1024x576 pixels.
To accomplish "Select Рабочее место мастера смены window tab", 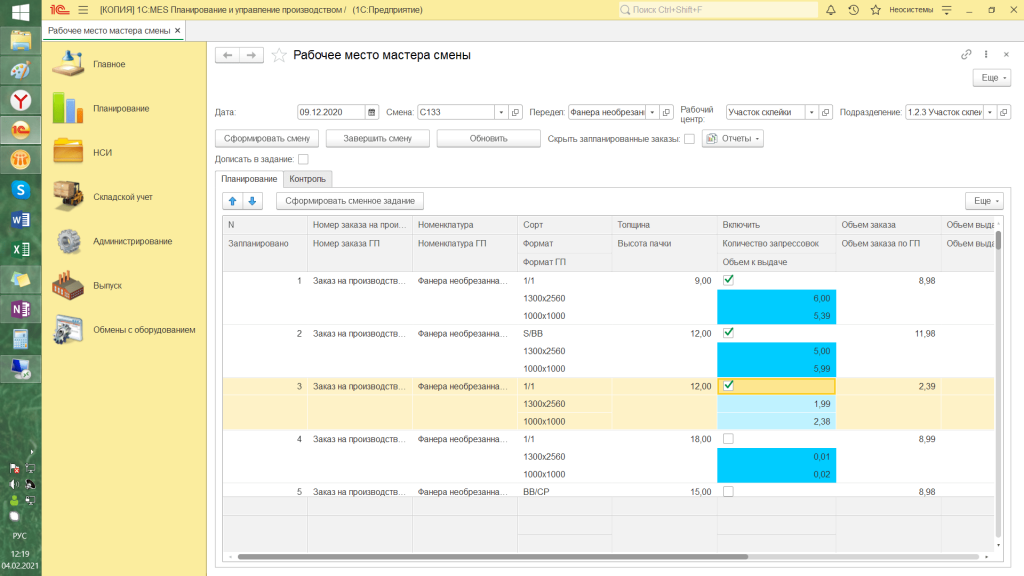I will (x=109, y=31).
